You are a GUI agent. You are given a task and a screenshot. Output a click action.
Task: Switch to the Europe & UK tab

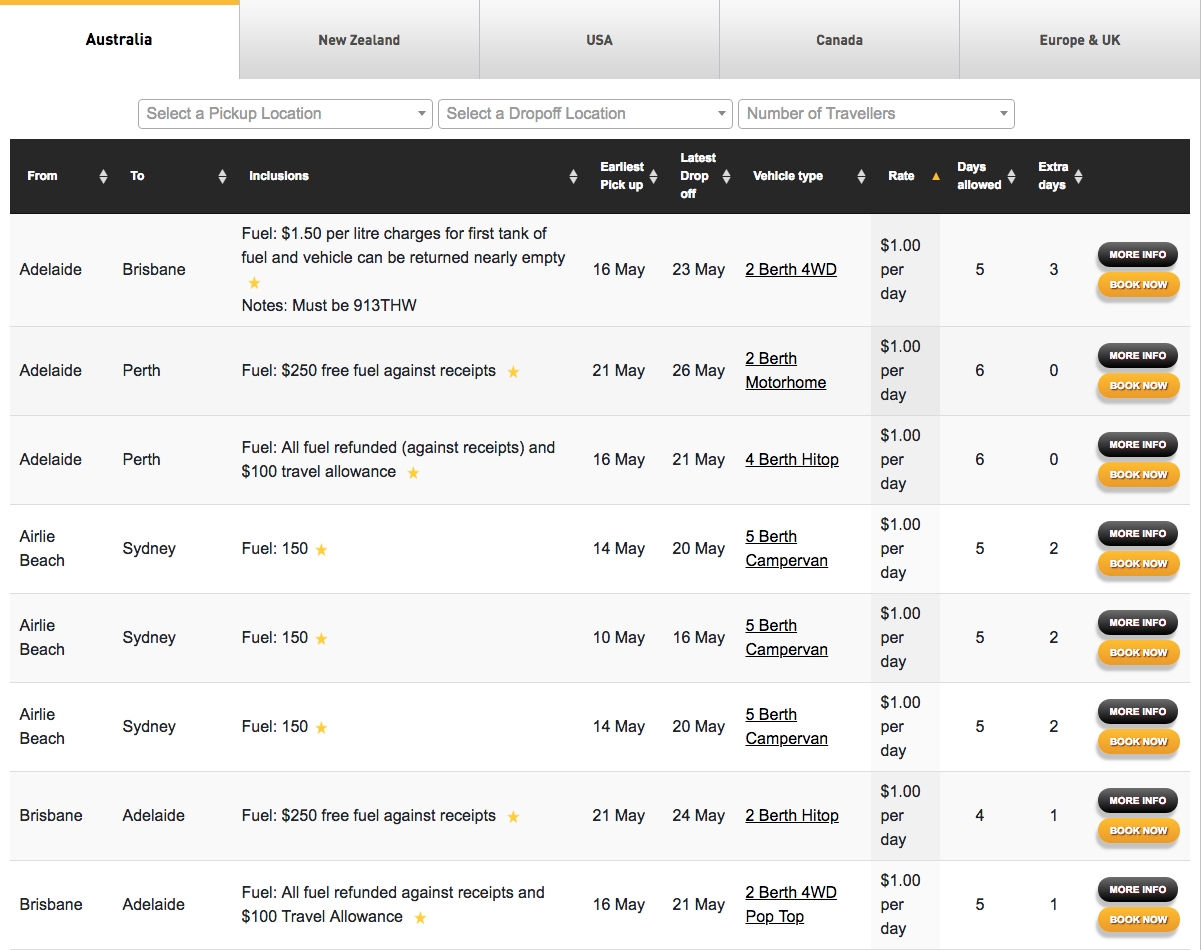(1080, 40)
